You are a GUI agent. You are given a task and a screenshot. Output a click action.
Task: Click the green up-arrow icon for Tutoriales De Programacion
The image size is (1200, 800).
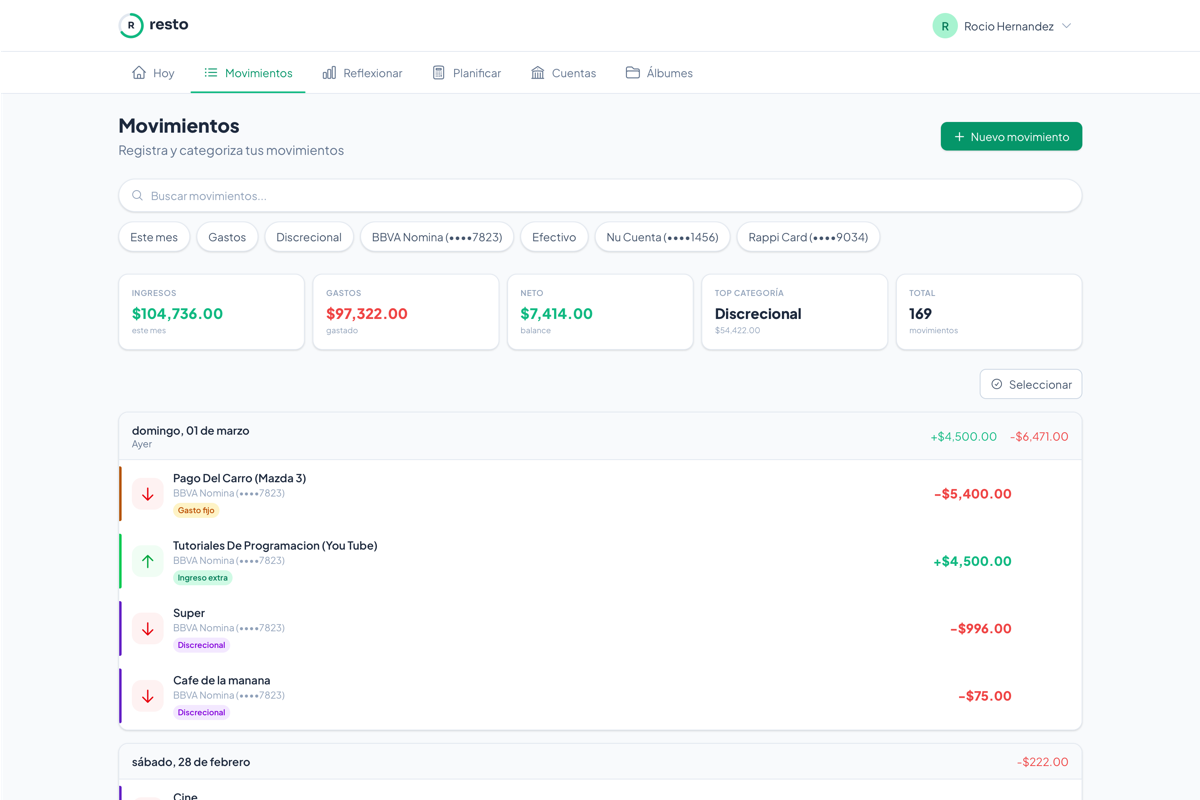click(148, 561)
